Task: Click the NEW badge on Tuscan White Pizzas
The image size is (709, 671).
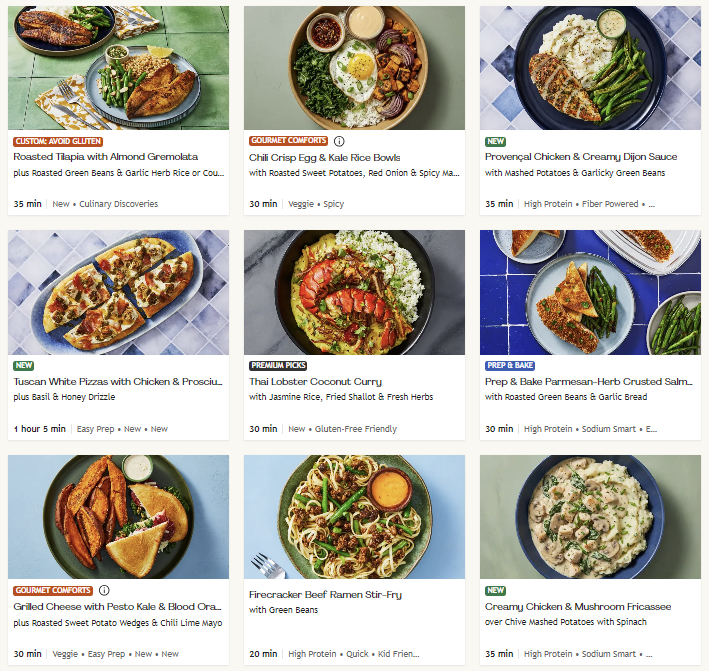Action: (24, 365)
